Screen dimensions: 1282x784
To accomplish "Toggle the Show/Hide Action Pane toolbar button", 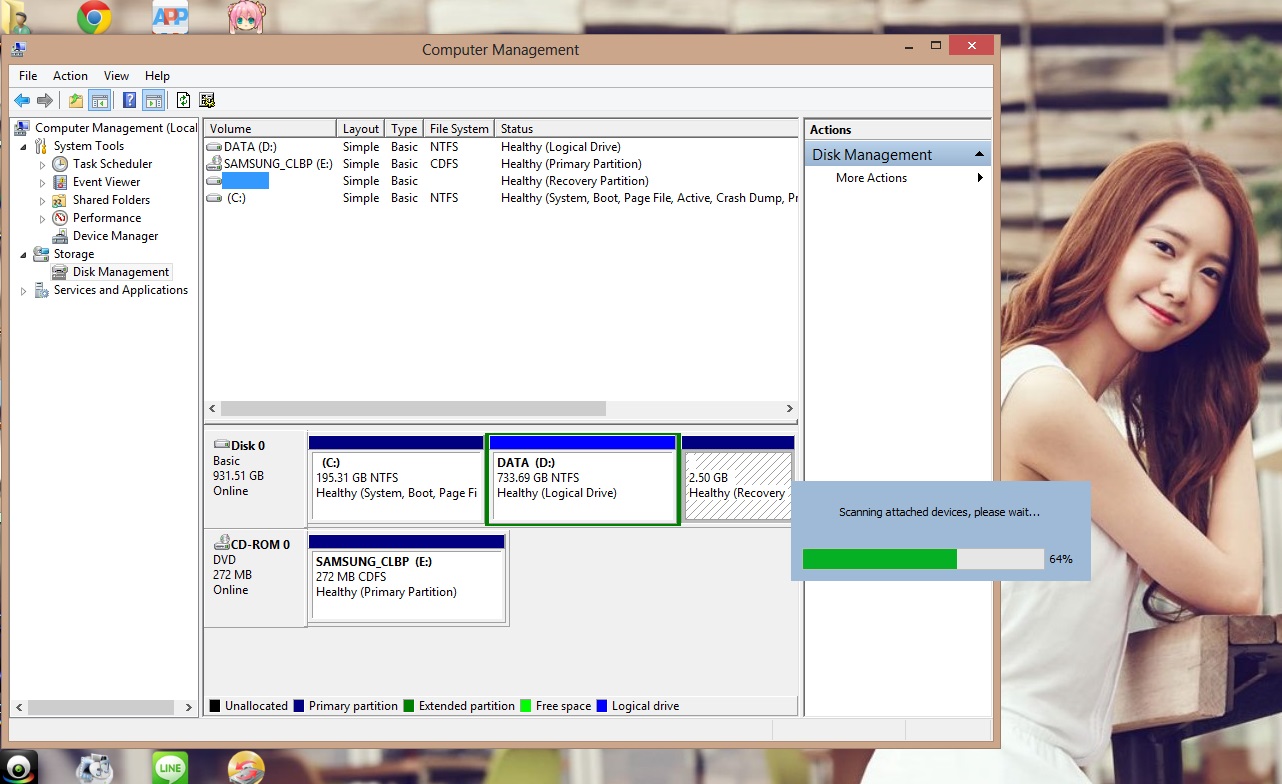I will point(153,100).
